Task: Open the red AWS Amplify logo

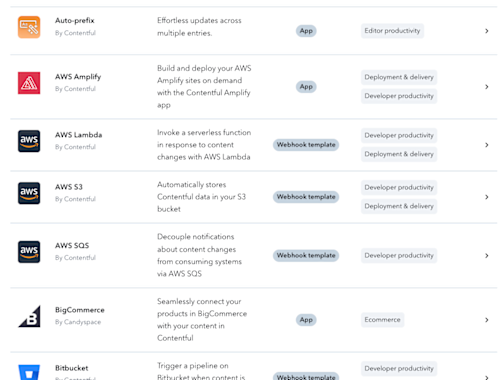Action: [x=29, y=83]
